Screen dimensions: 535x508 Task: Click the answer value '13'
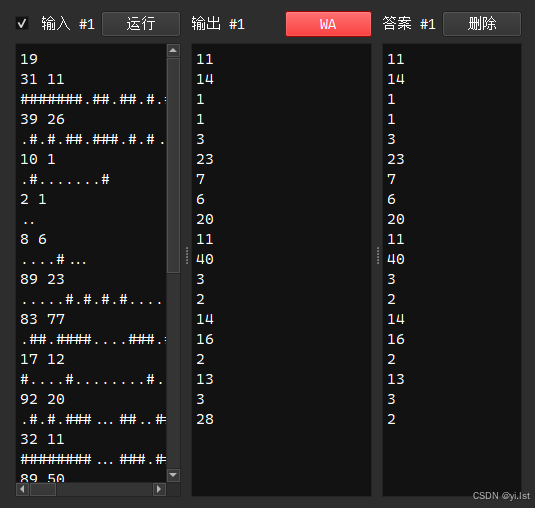396,379
